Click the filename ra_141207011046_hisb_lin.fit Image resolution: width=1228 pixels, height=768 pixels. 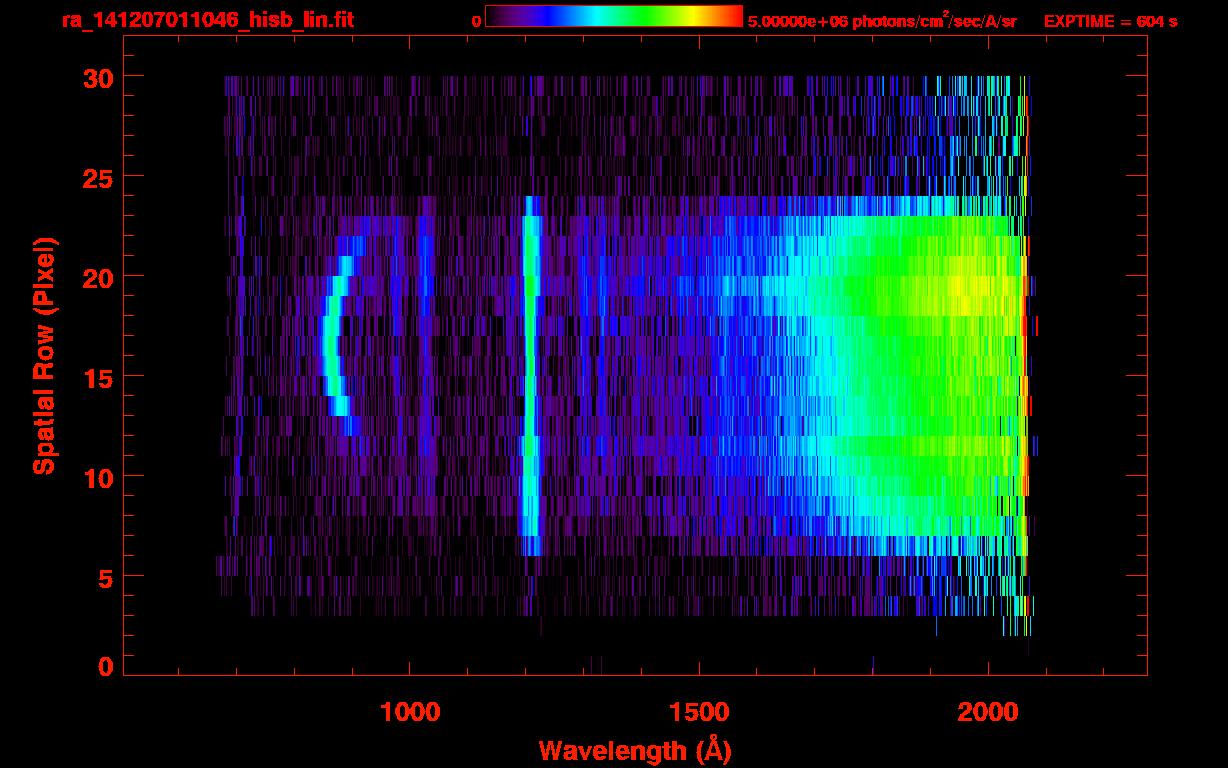(207, 20)
